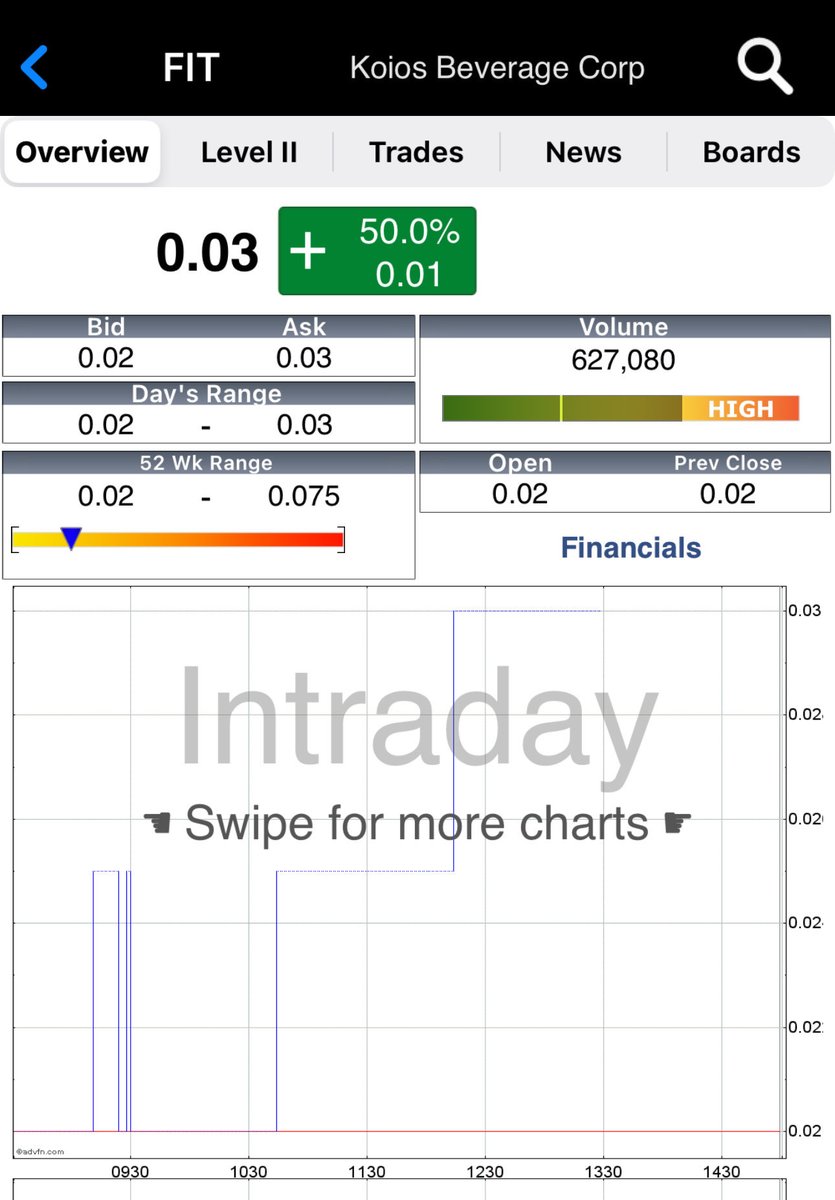Tap the blue back arrow
Screen dimensions: 835x1200
[x=35, y=67]
